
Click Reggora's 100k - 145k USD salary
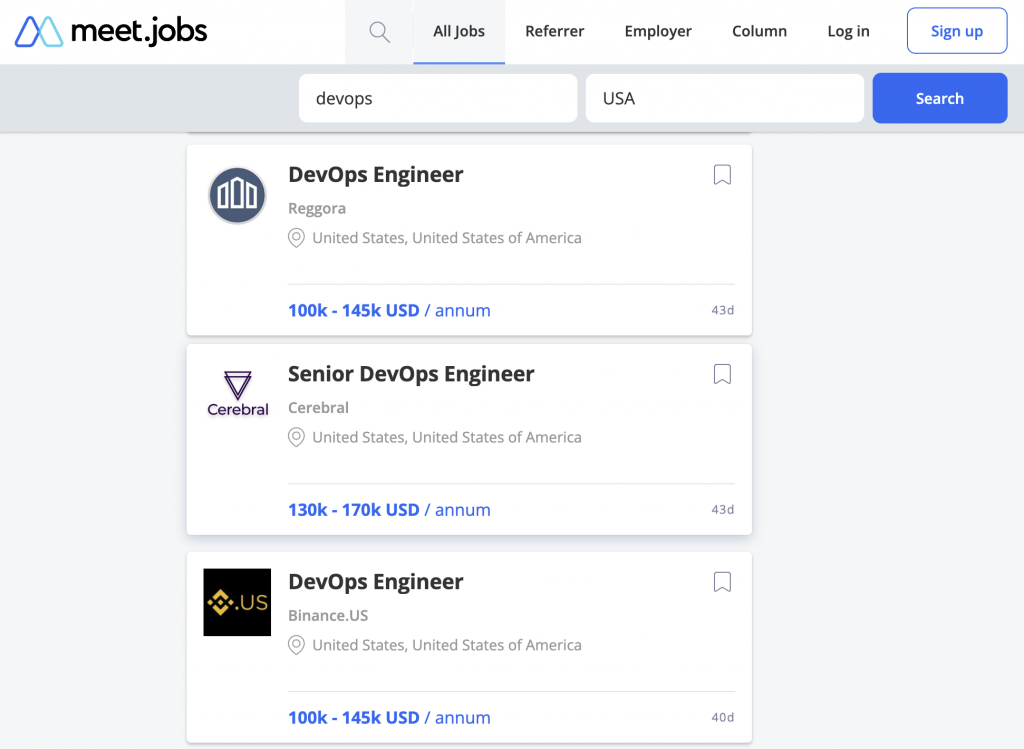pyautogui.click(x=389, y=311)
